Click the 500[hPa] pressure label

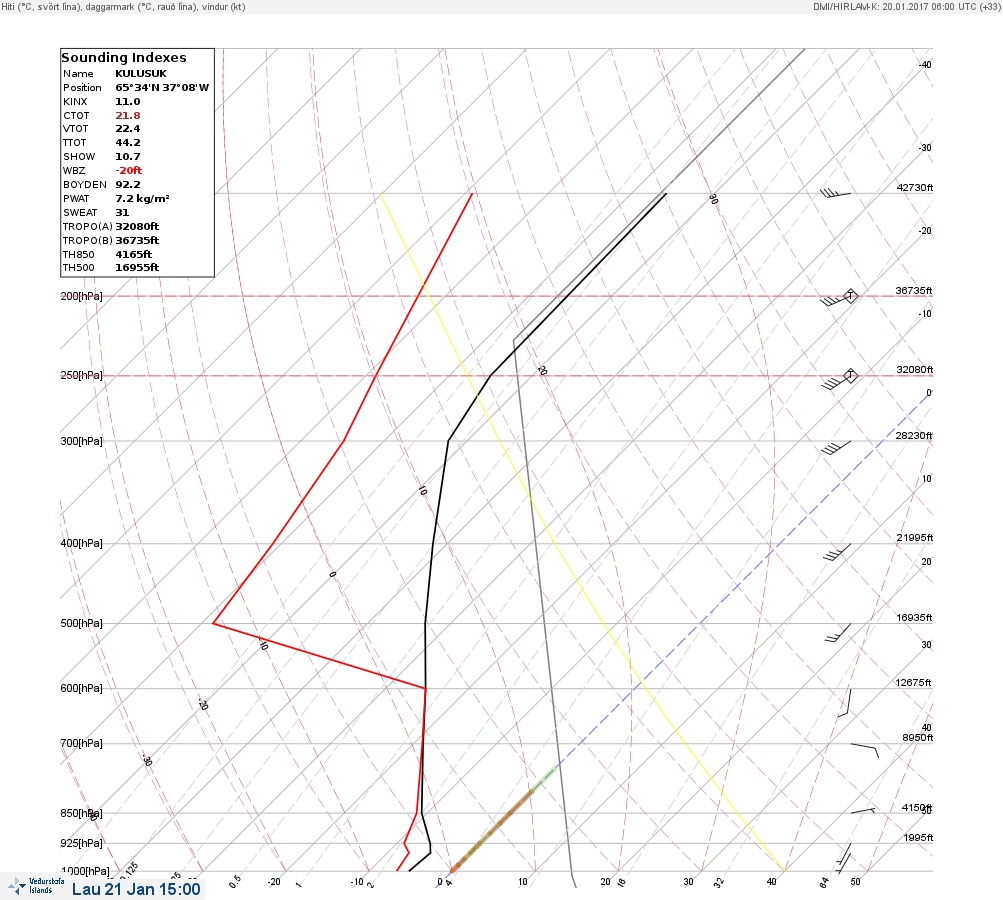click(81, 623)
